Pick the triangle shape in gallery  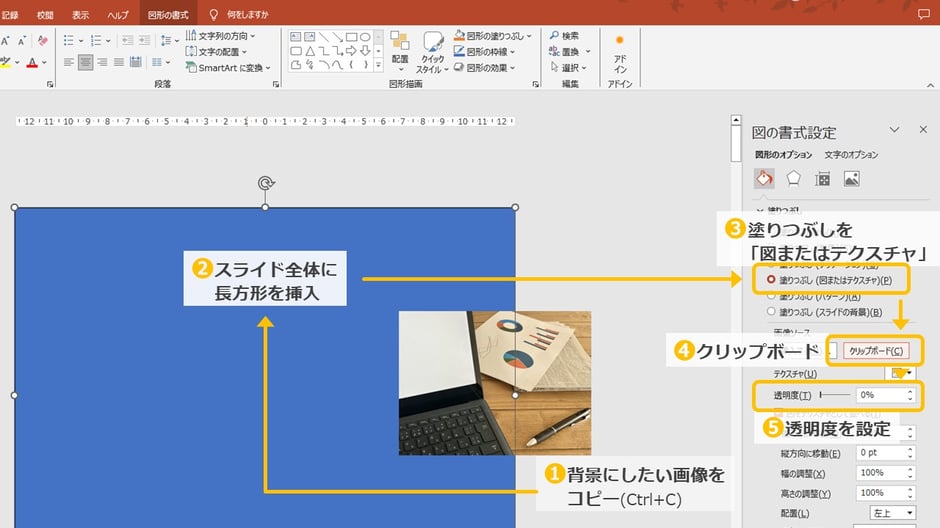tap(309, 51)
